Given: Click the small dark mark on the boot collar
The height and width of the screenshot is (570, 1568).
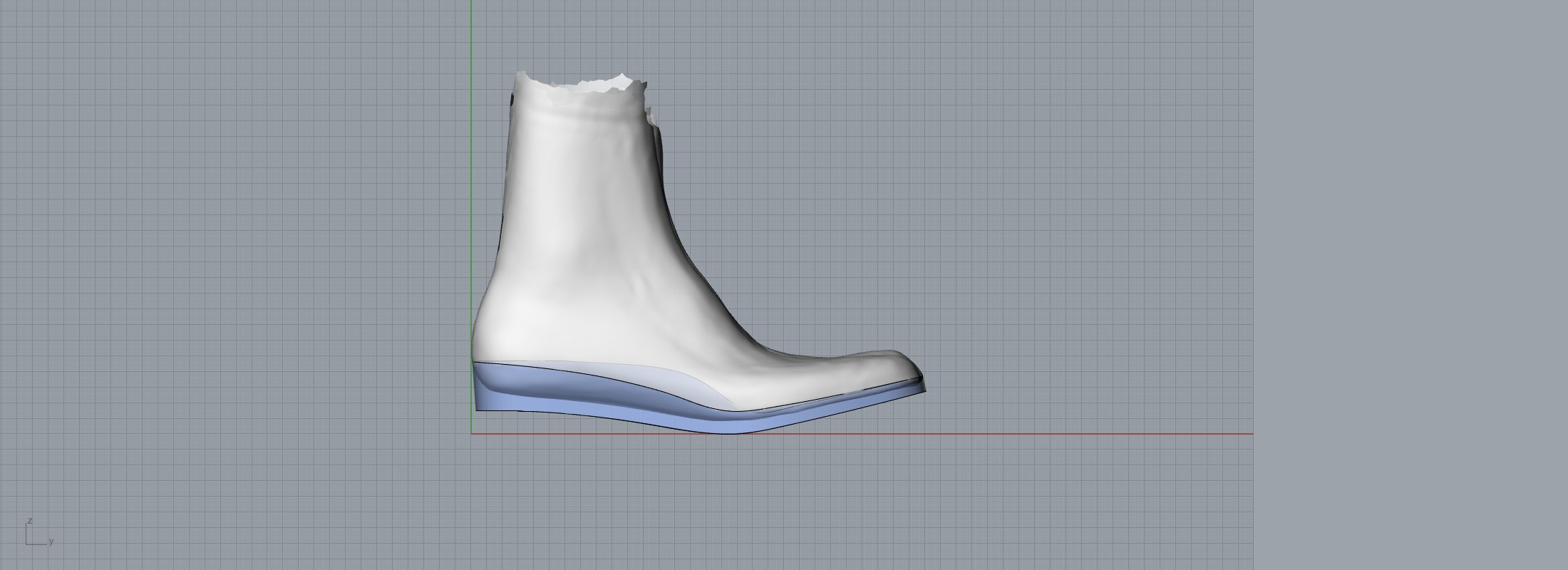Looking at the screenshot, I should click(513, 100).
